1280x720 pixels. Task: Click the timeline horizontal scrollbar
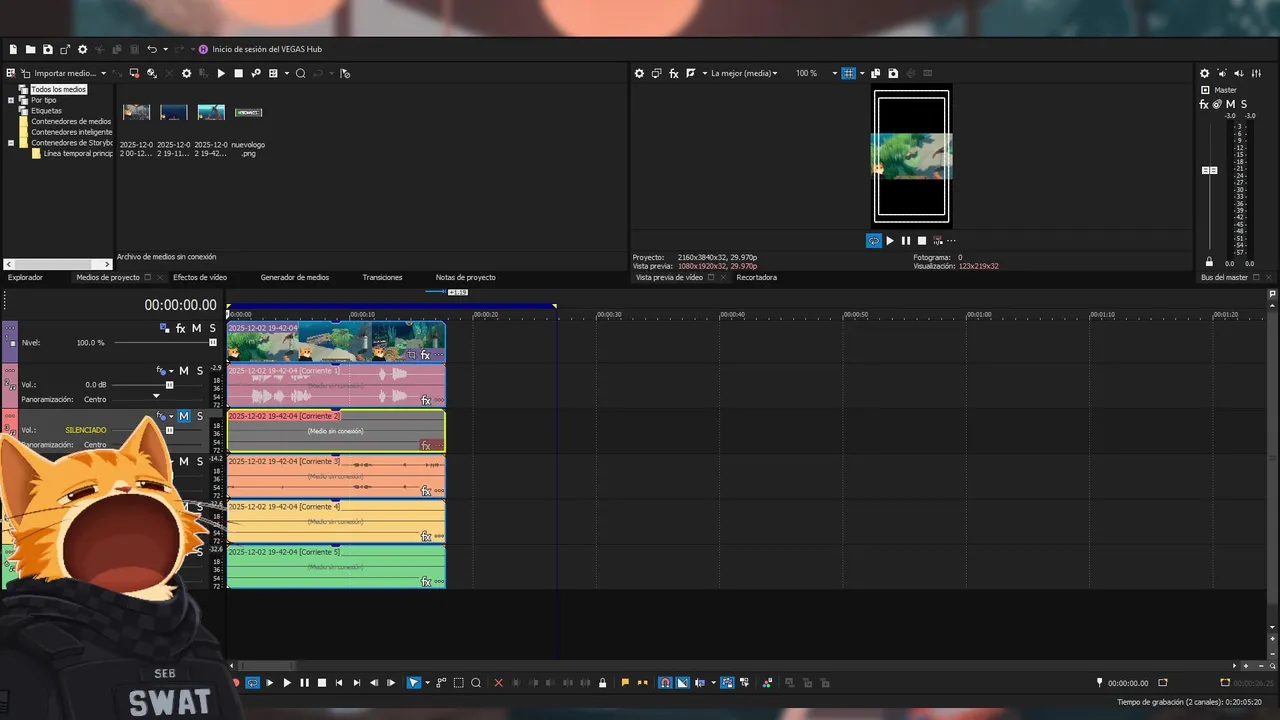[266, 665]
